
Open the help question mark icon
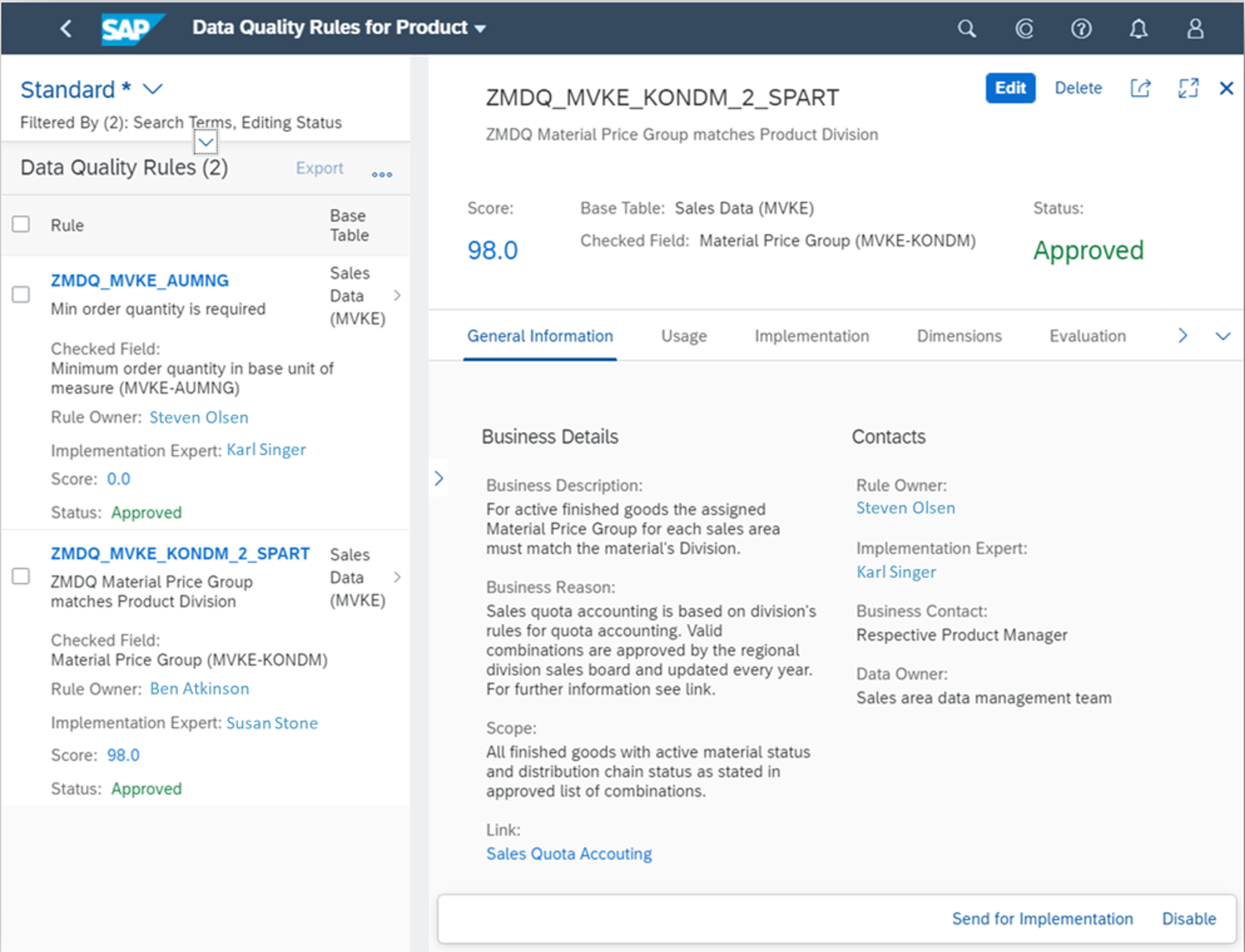(x=1081, y=29)
